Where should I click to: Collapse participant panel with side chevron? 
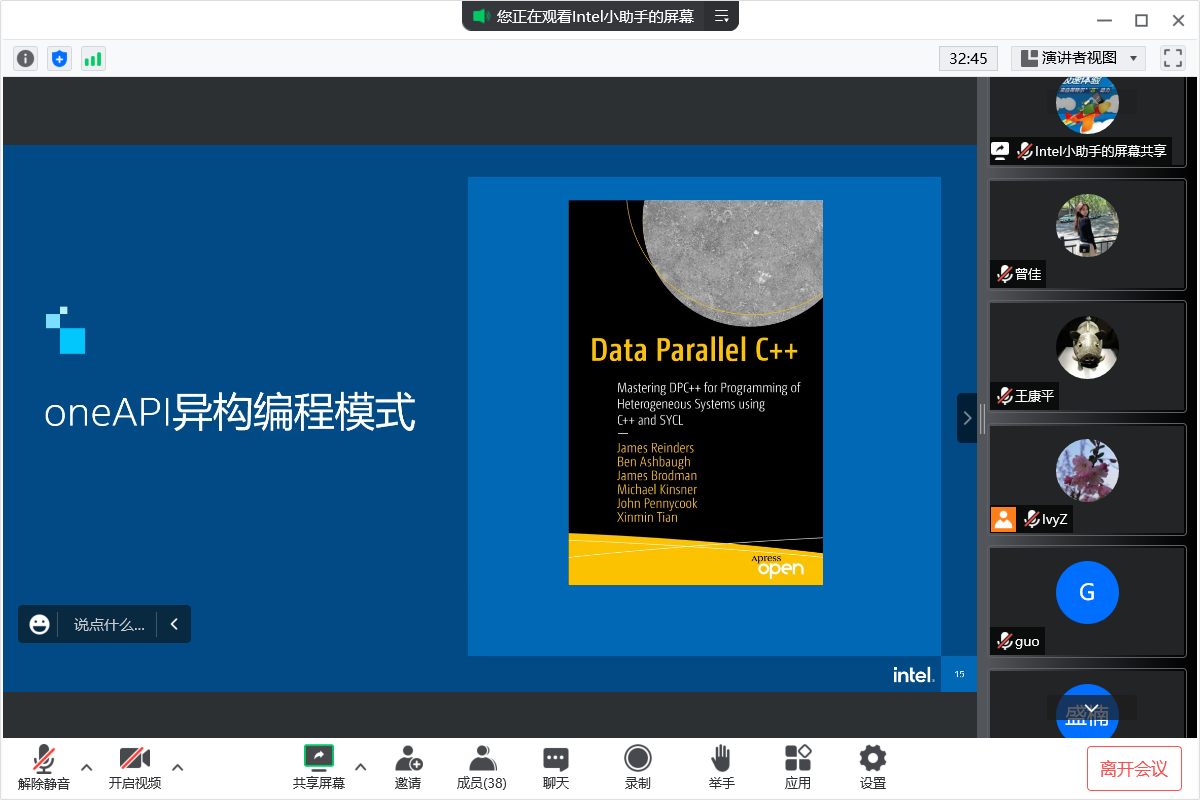(967, 418)
